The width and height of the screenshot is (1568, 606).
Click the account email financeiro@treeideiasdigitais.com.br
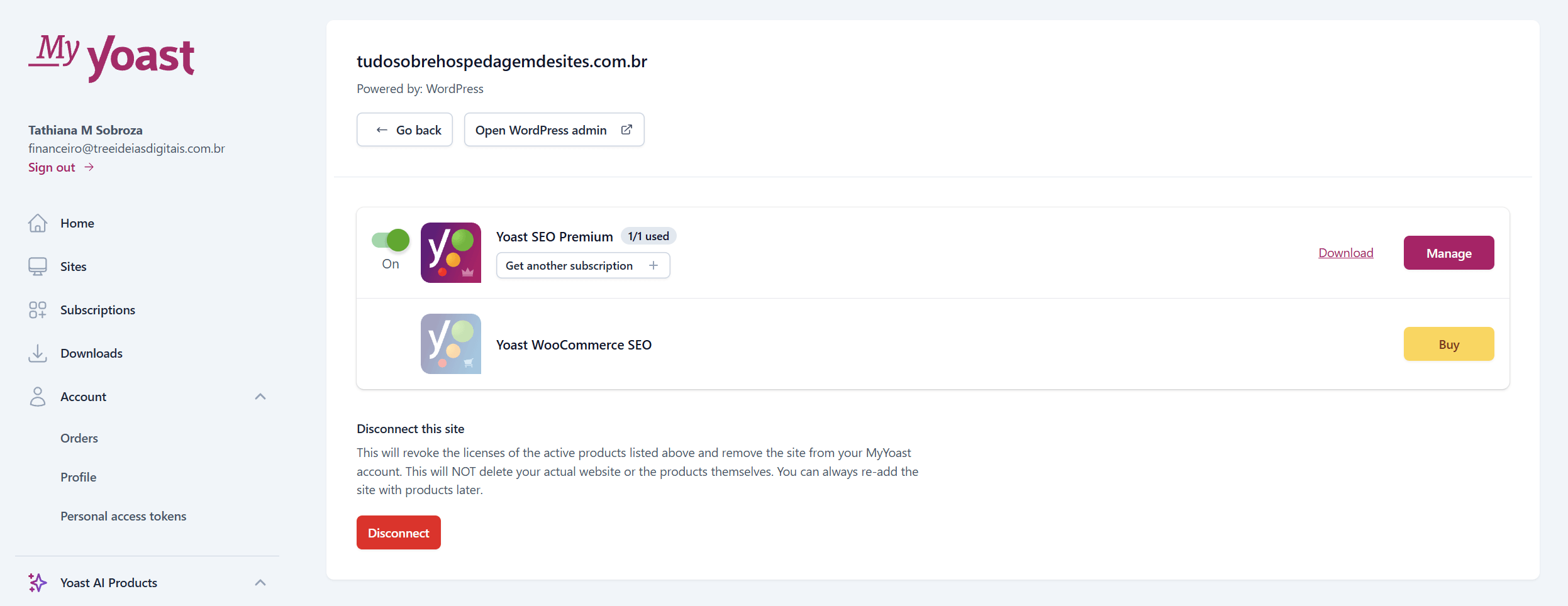point(126,148)
